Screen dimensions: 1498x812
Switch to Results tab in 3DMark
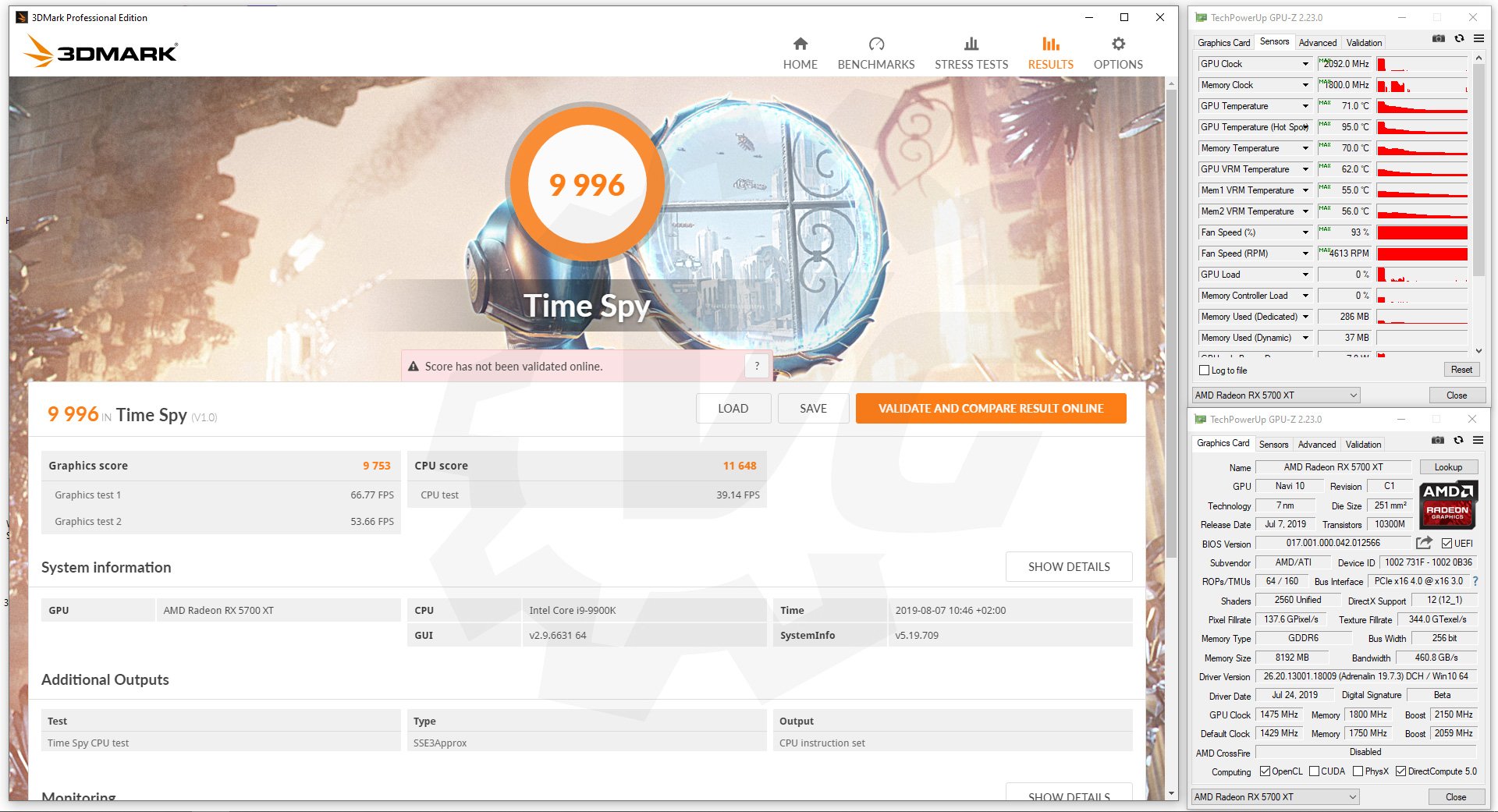click(1050, 54)
